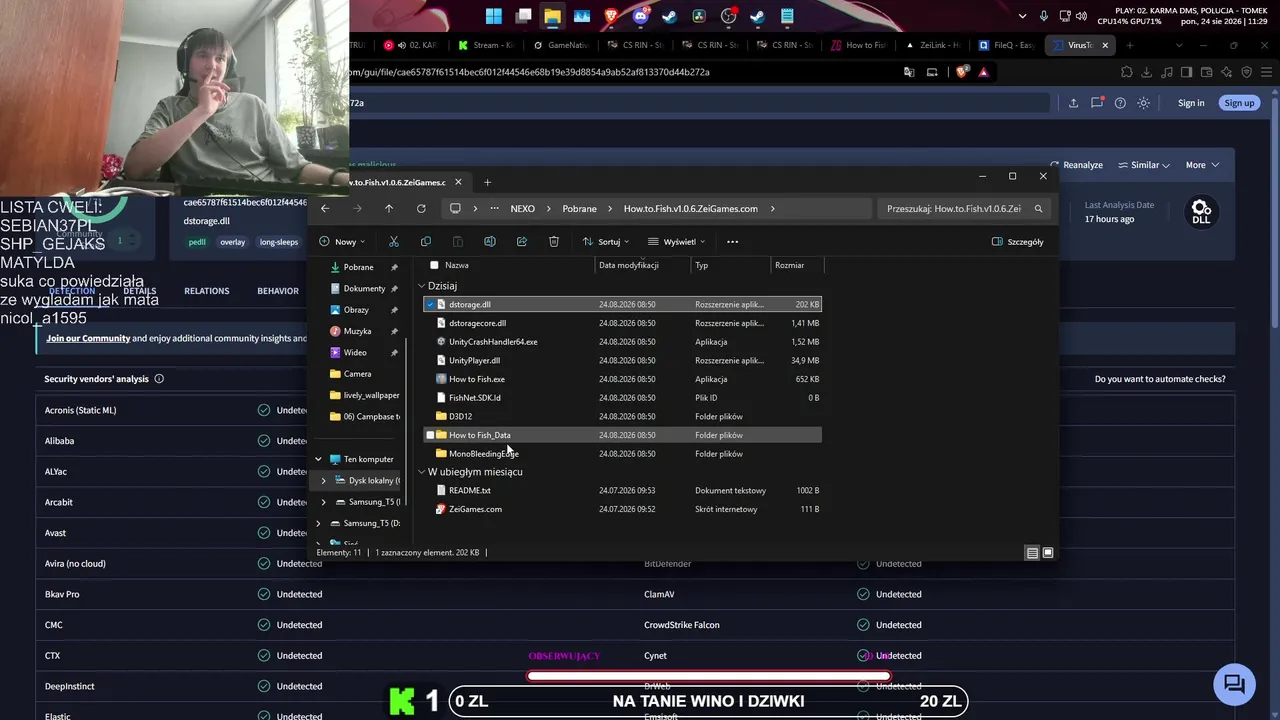
Task: Click the search magnifier icon in Explorer
Action: pyautogui.click(x=1038, y=208)
